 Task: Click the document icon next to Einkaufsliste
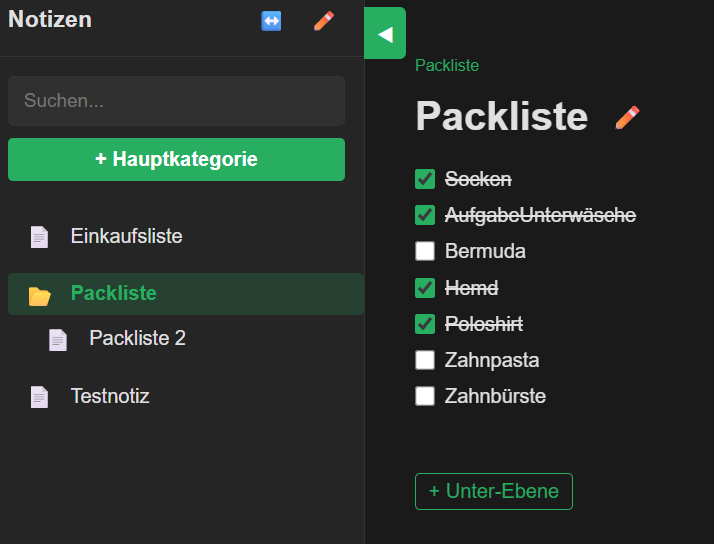click(x=39, y=237)
